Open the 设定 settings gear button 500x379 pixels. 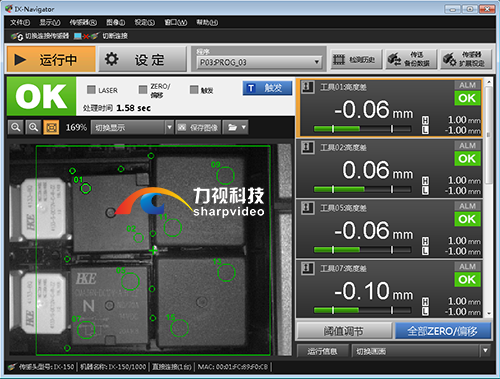(142, 59)
